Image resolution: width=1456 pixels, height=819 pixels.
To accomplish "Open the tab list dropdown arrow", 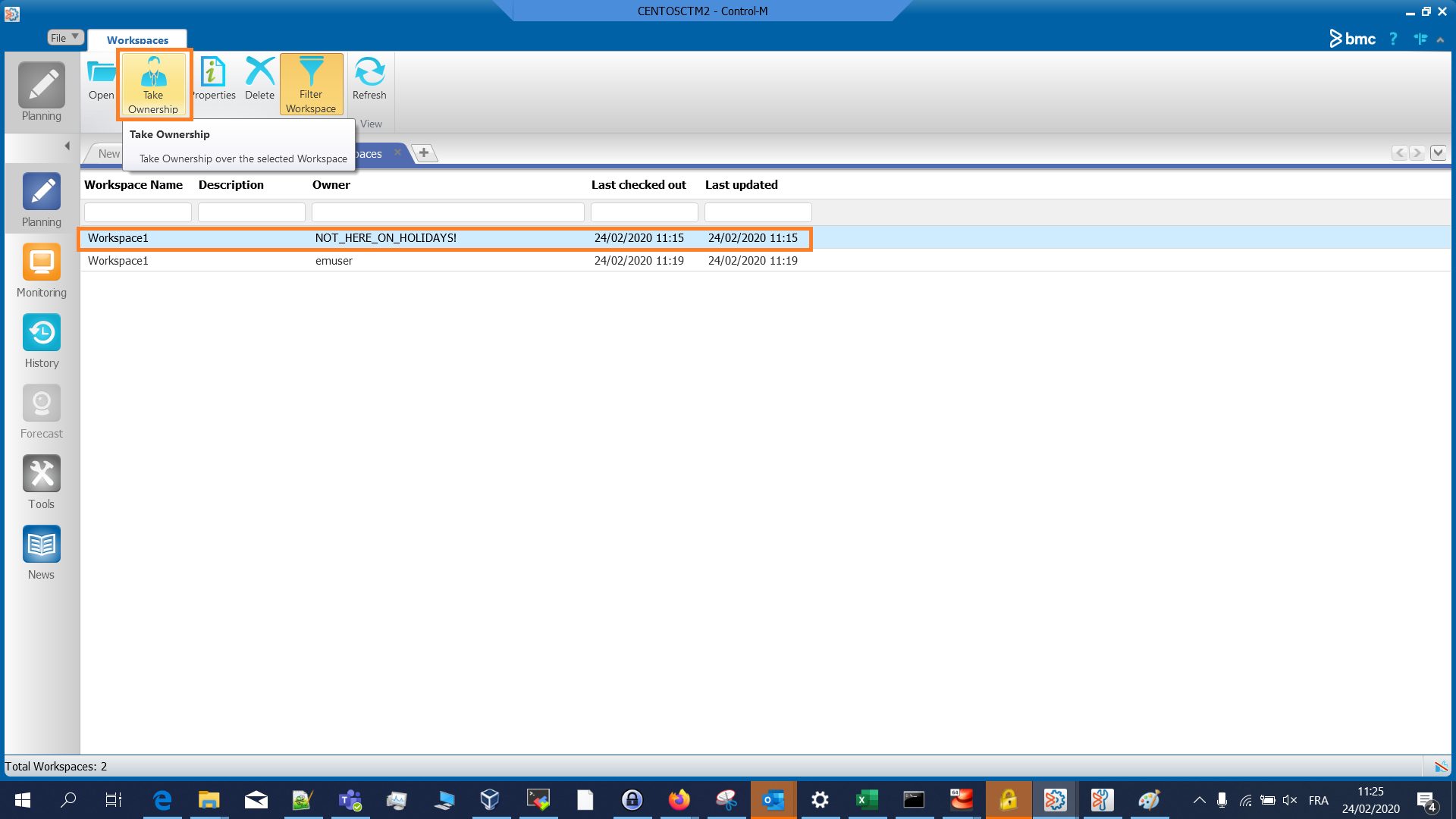I will [1438, 153].
